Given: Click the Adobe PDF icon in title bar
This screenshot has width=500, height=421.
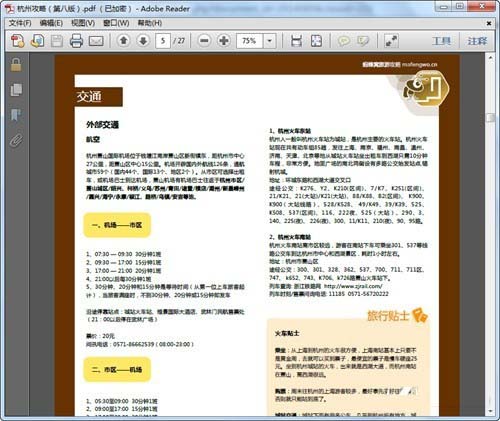Looking at the screenshot, I should 10,8.
